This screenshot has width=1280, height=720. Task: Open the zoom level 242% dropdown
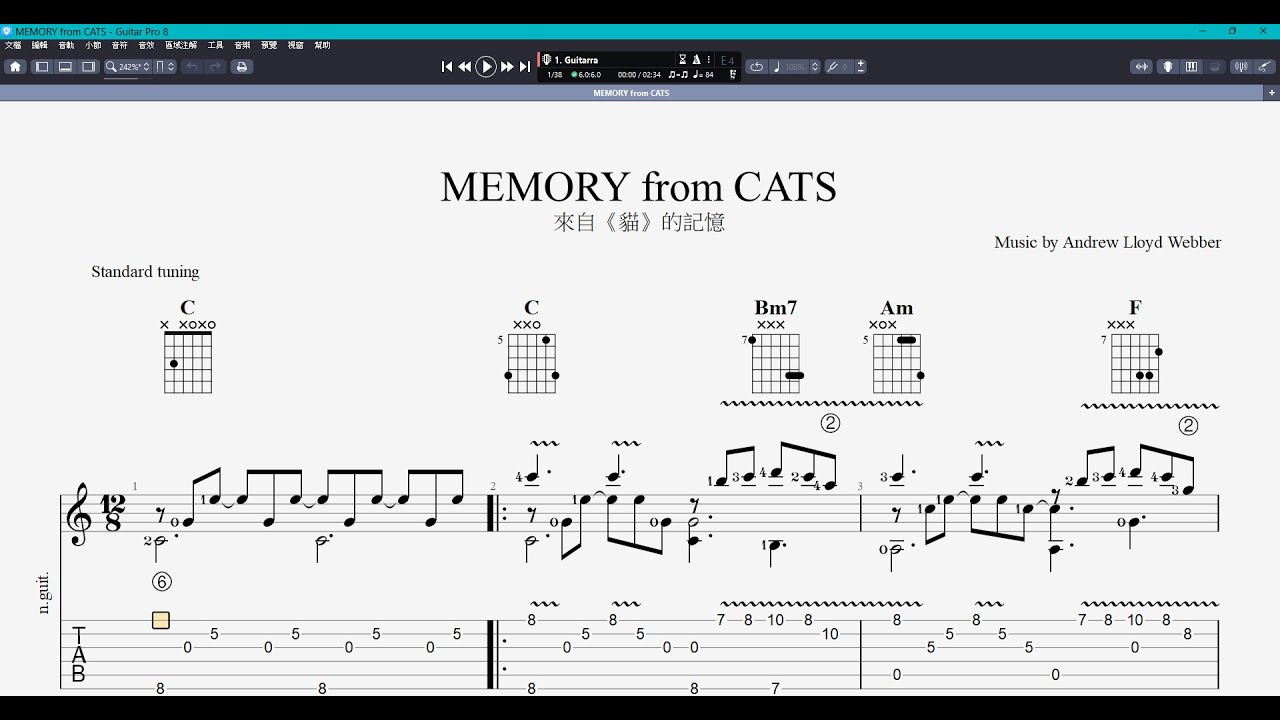(x=129, y=67)
